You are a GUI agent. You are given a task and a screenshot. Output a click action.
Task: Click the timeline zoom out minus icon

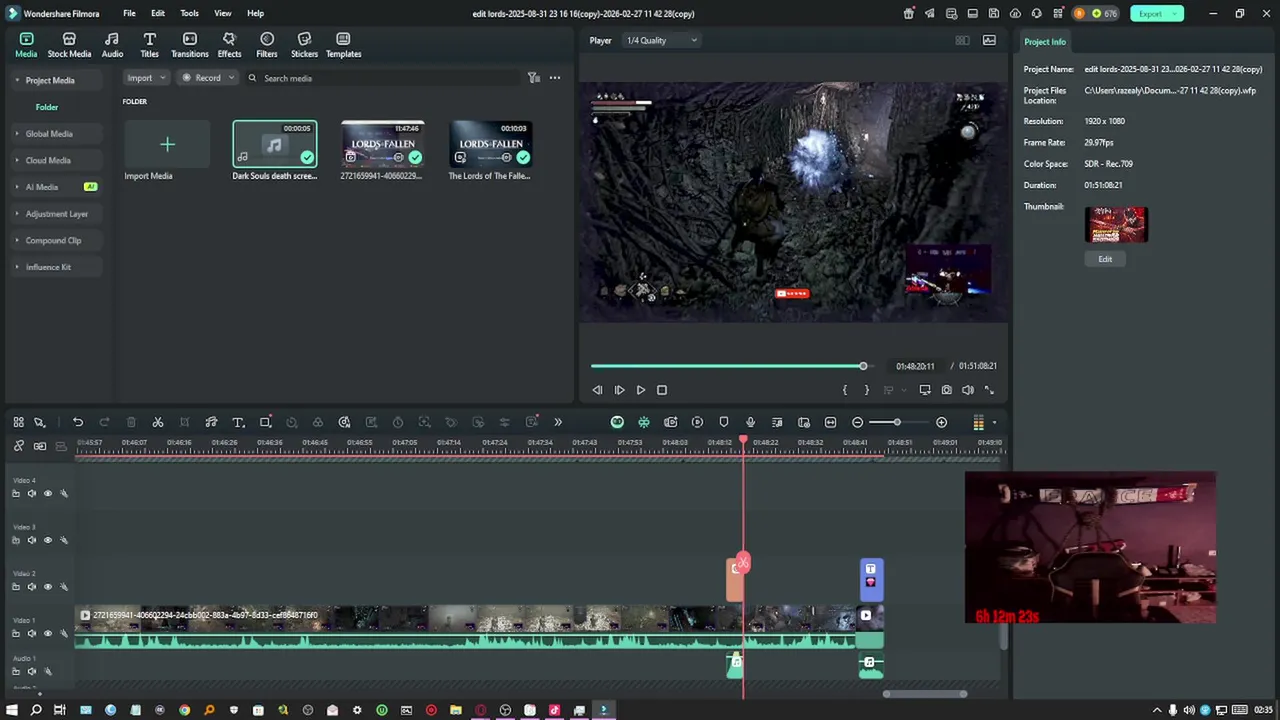(857, 422)
